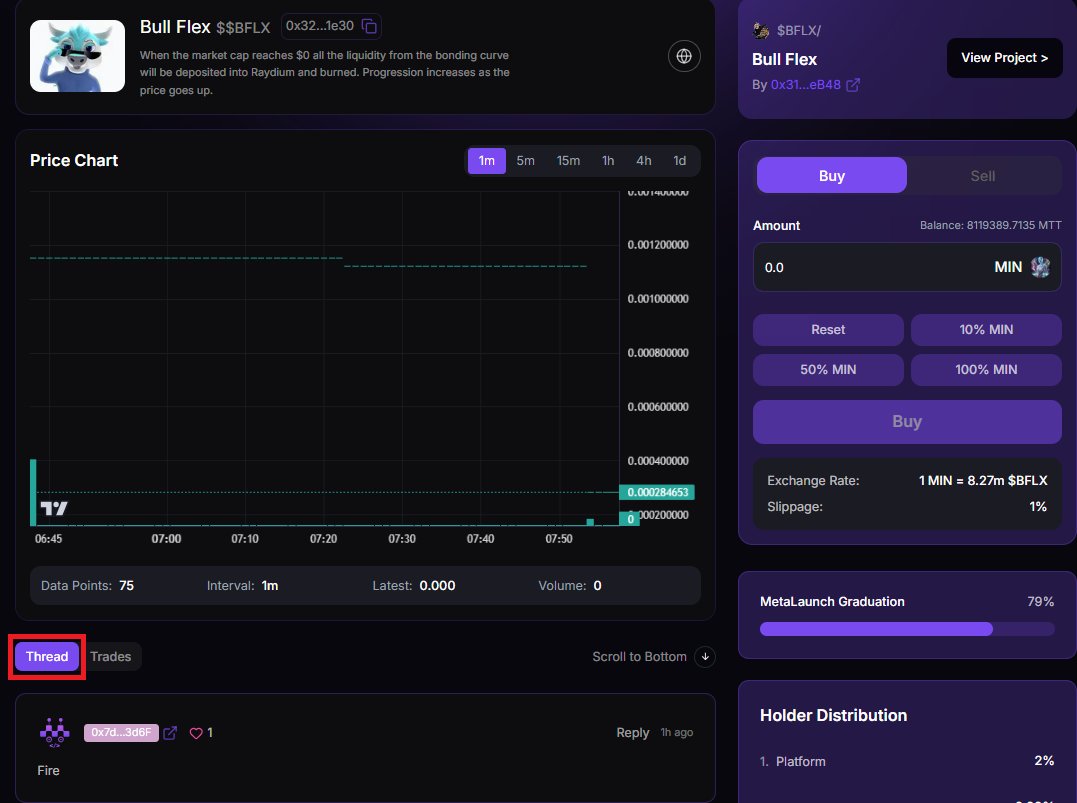Click the Bull Flex token avatar image

click(x=77, y=56)
